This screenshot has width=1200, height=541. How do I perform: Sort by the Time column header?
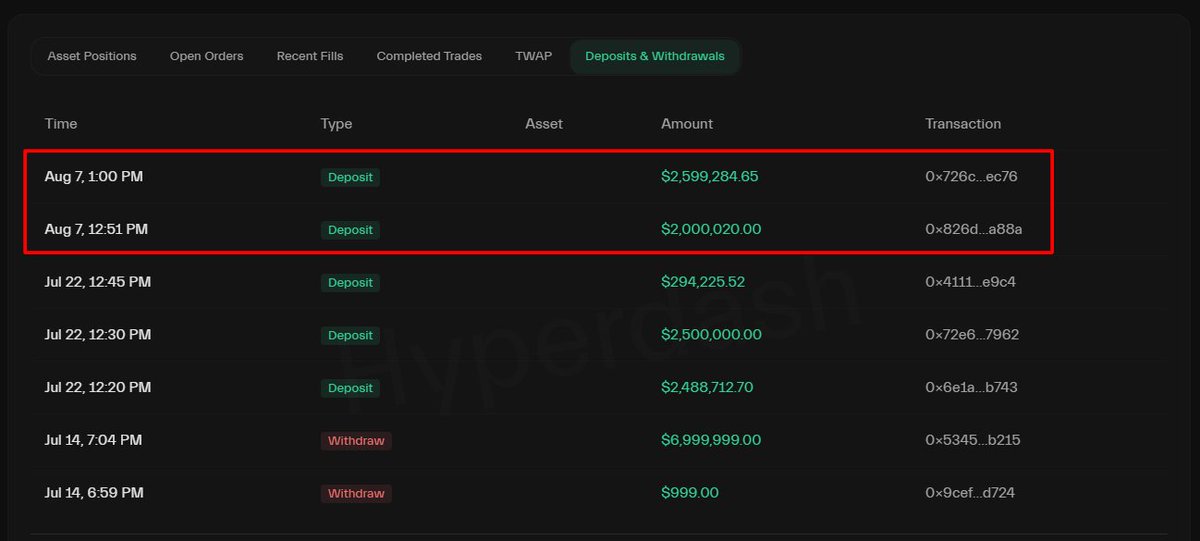(x=61, y=124)
